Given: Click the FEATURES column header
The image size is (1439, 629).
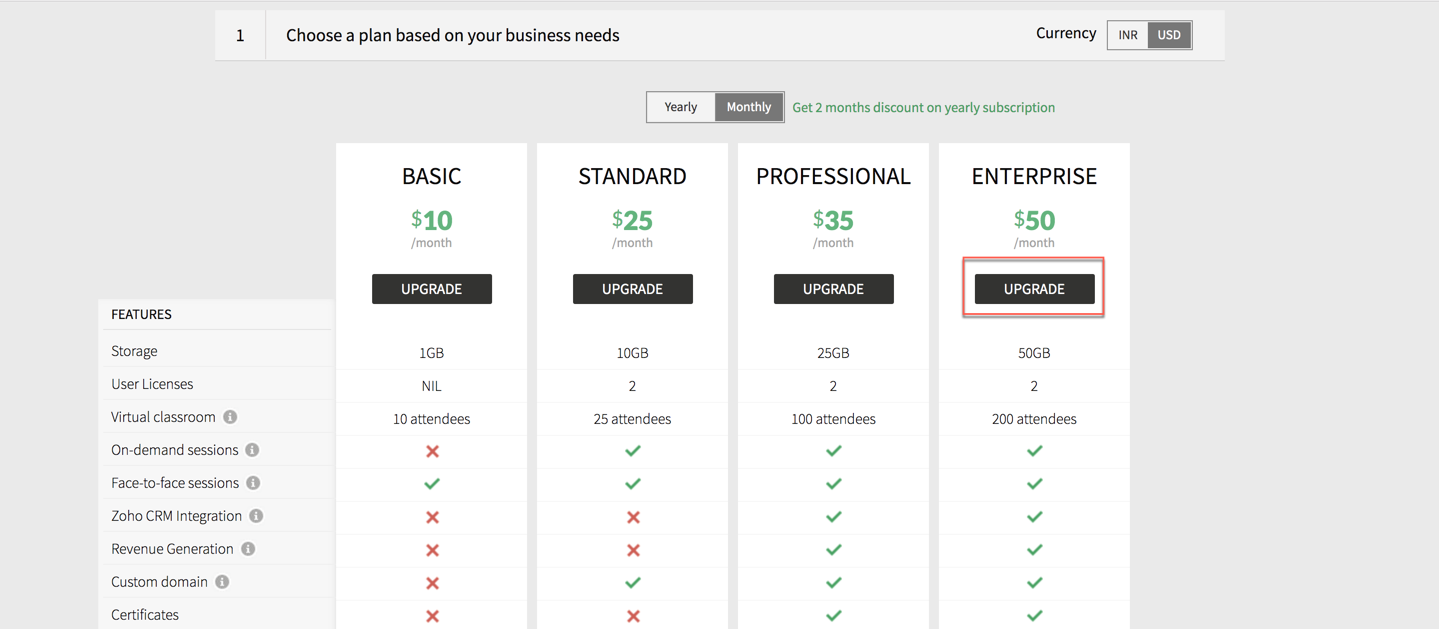Looking at the screenshot, I should pos(142,314).
